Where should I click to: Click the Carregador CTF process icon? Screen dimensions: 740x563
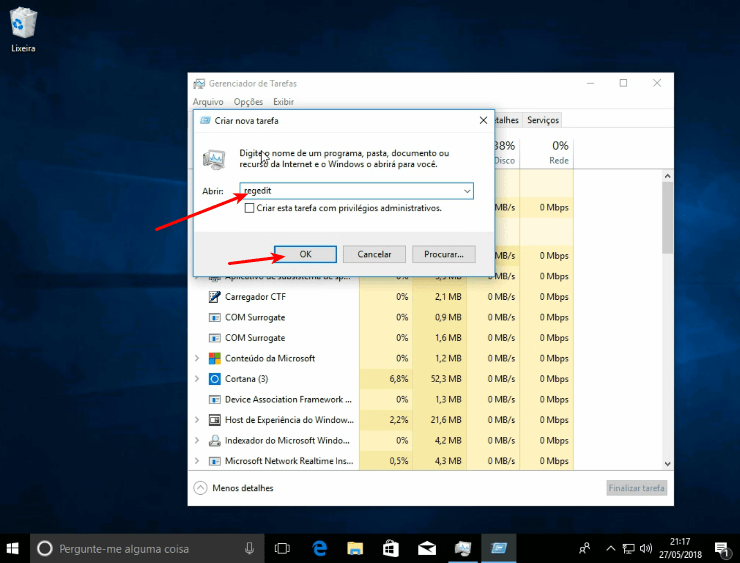215,297
